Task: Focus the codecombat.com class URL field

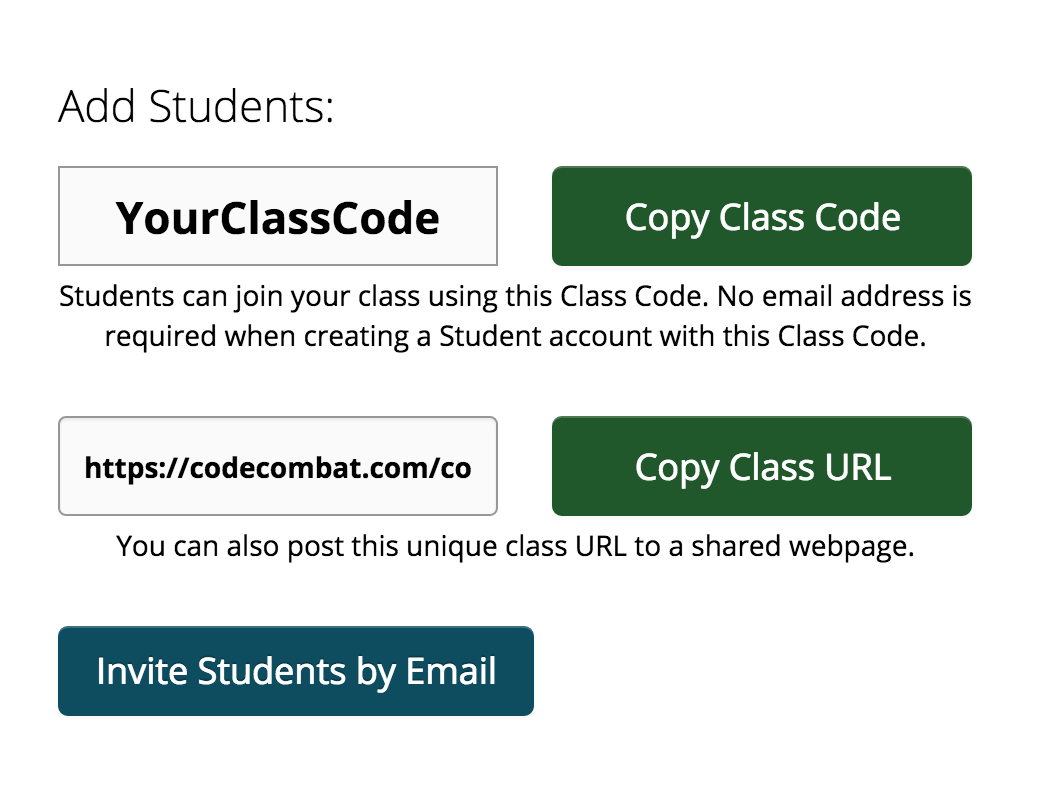Action: pos(278,466)
